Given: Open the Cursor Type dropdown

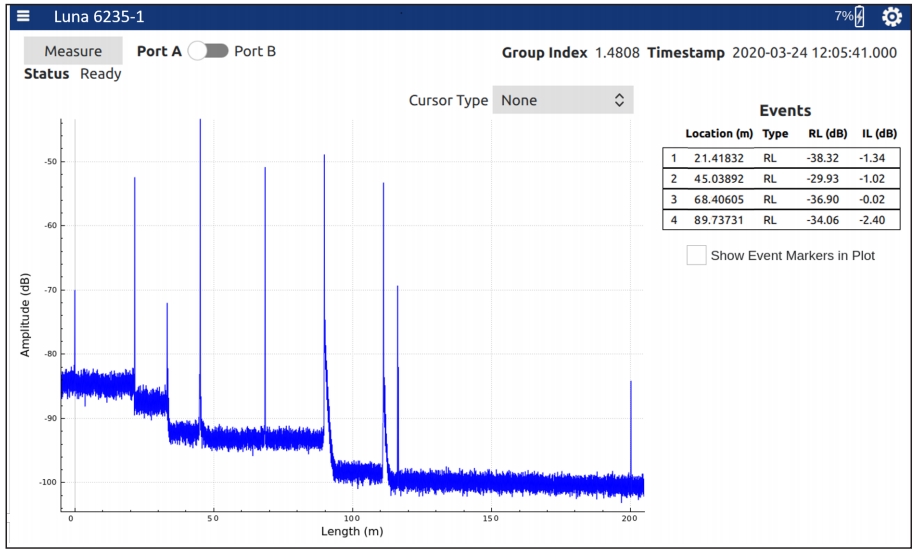Looking at the screenshot, I should (x=562, y=100).
